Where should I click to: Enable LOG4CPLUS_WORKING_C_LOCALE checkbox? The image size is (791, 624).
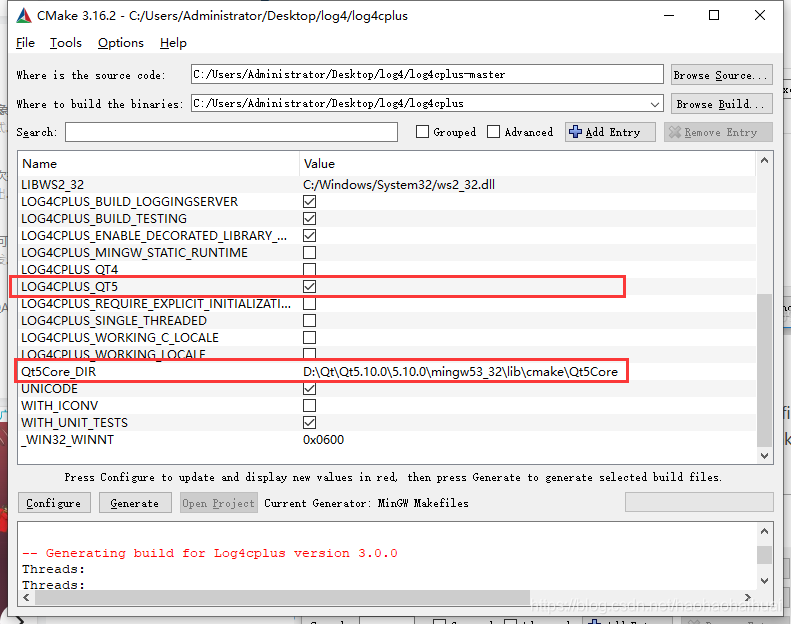[x=309, y=337]
